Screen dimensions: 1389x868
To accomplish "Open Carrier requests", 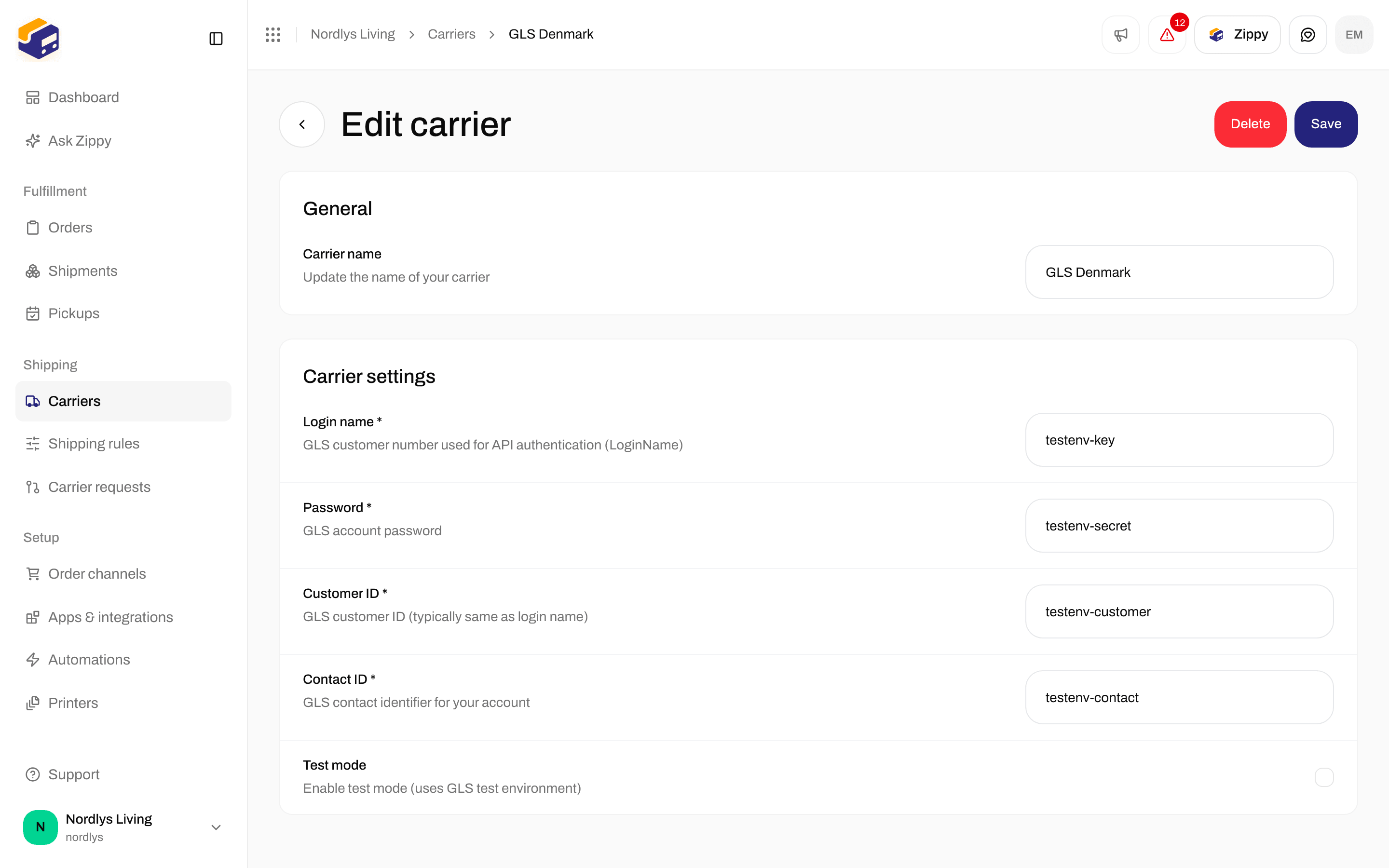I will tap(123, 487).
